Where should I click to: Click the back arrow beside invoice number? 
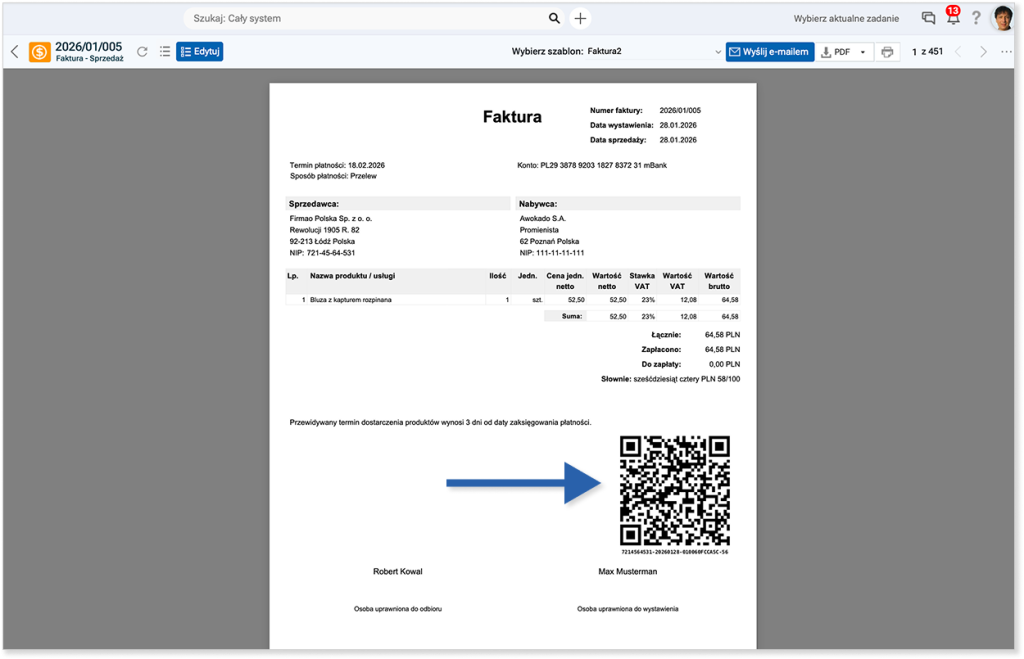(x=15, y=52)
